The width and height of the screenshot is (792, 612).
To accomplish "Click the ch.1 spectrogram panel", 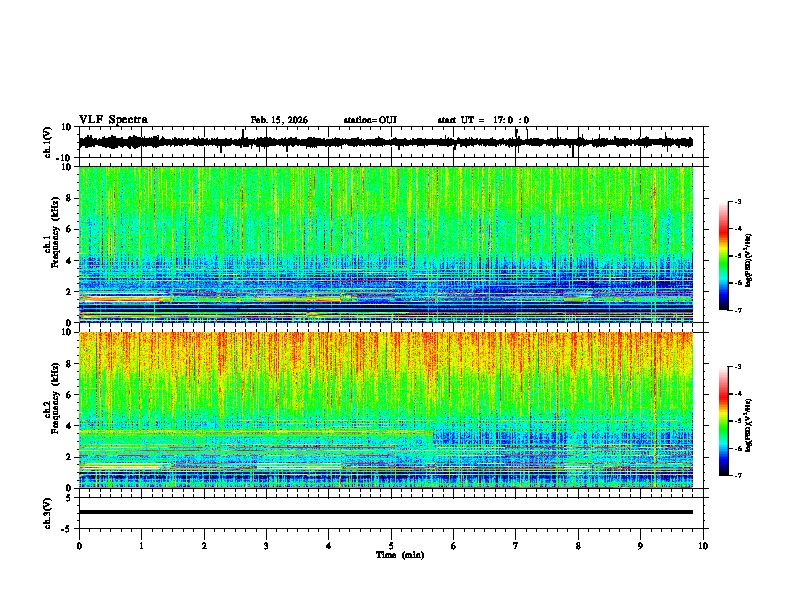I will 386,244.
